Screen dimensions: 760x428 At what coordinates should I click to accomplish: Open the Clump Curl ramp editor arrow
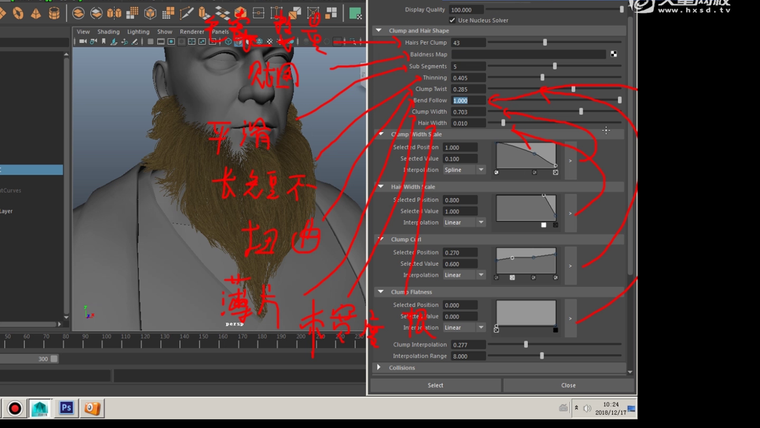tap(570, 265)
